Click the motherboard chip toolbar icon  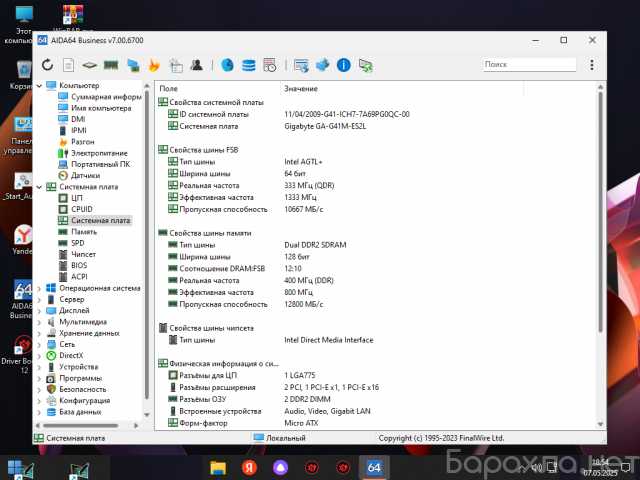click(89, 65)
